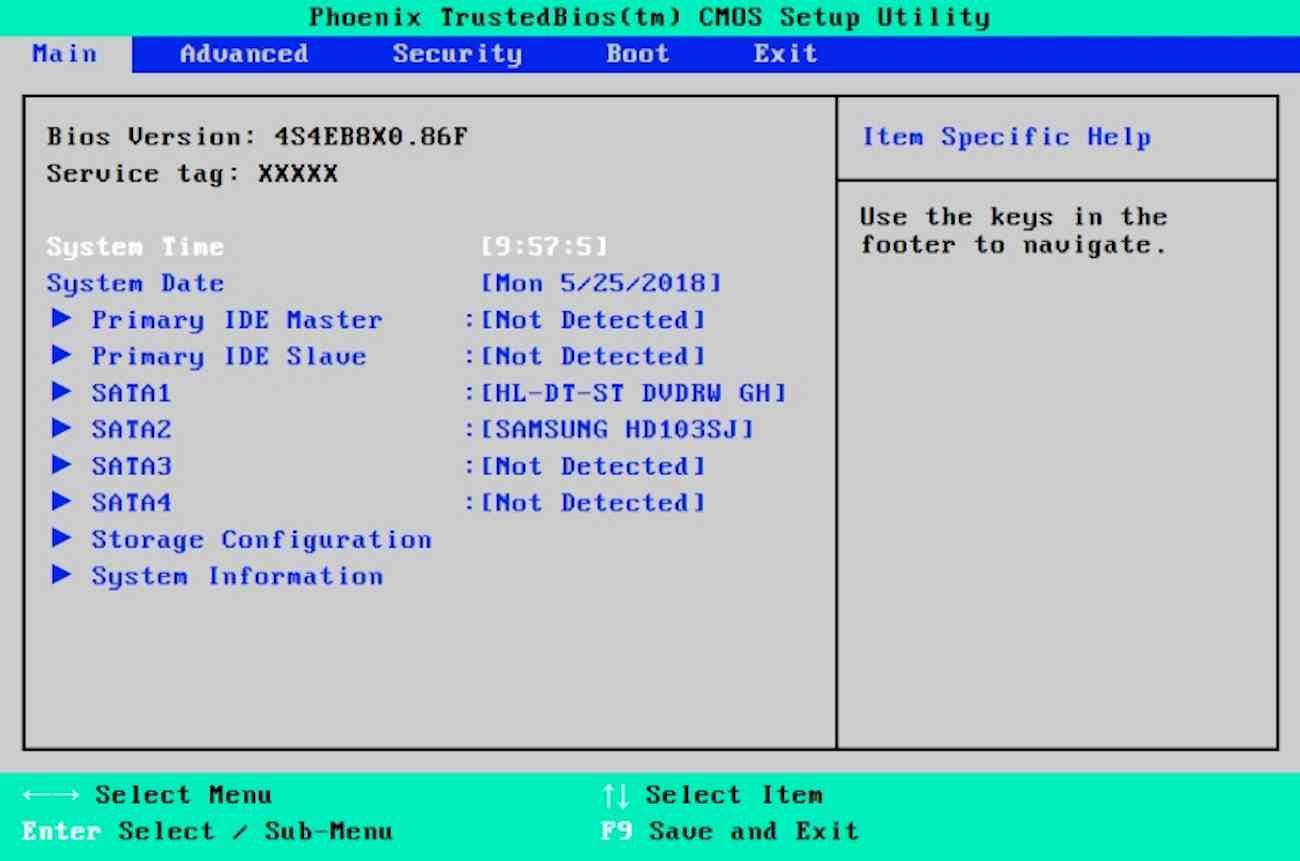Click the HL-DT-ST DVDRW GH value
The width and height of the screenshot is (1300, 861).
click(634, 393)
